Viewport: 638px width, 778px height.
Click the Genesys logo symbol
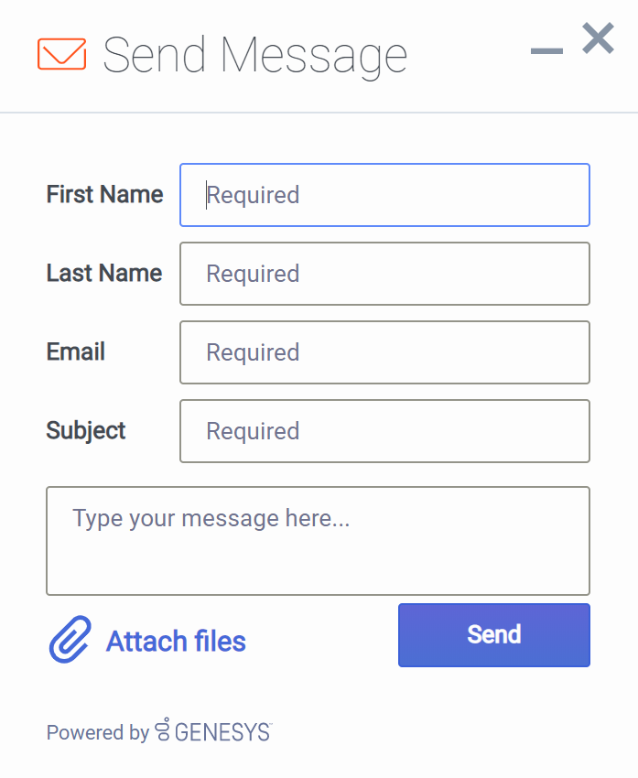pyautogui.click(x=163, y=731)
